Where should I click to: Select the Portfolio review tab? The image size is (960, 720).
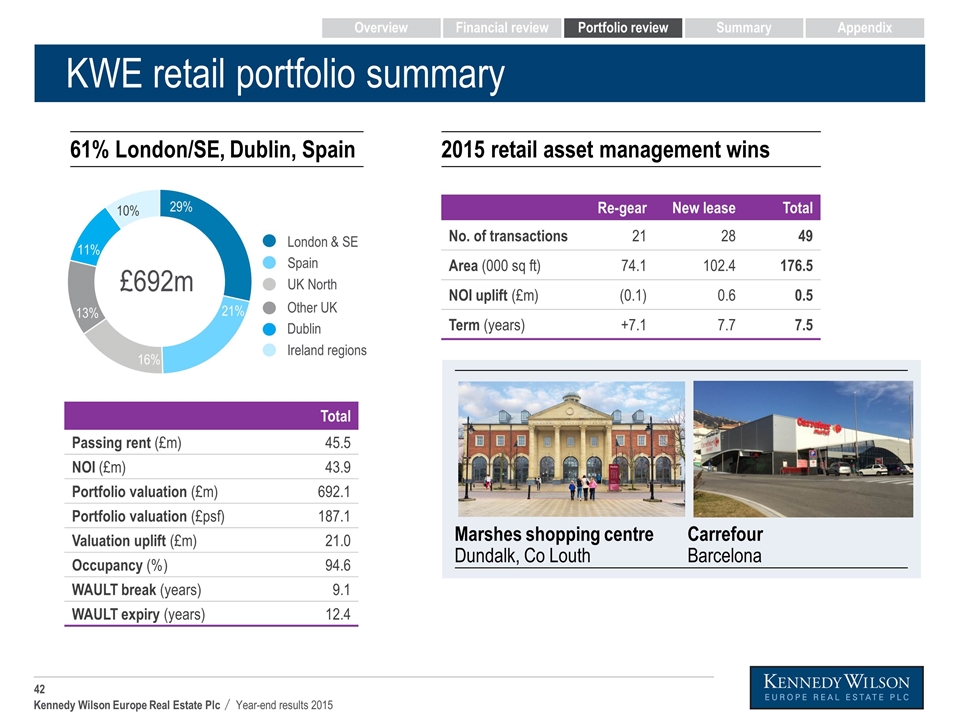[623, 28]
